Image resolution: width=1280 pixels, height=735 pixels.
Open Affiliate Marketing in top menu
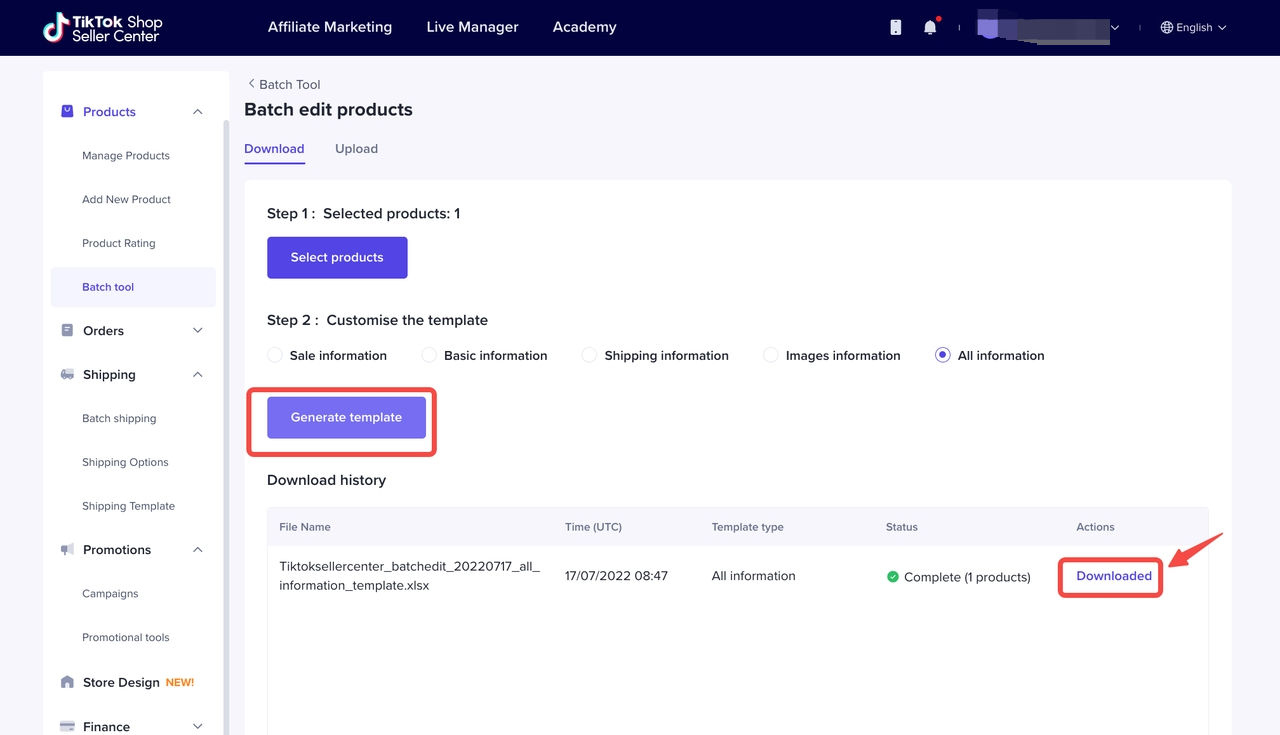[x=330, y=27]
